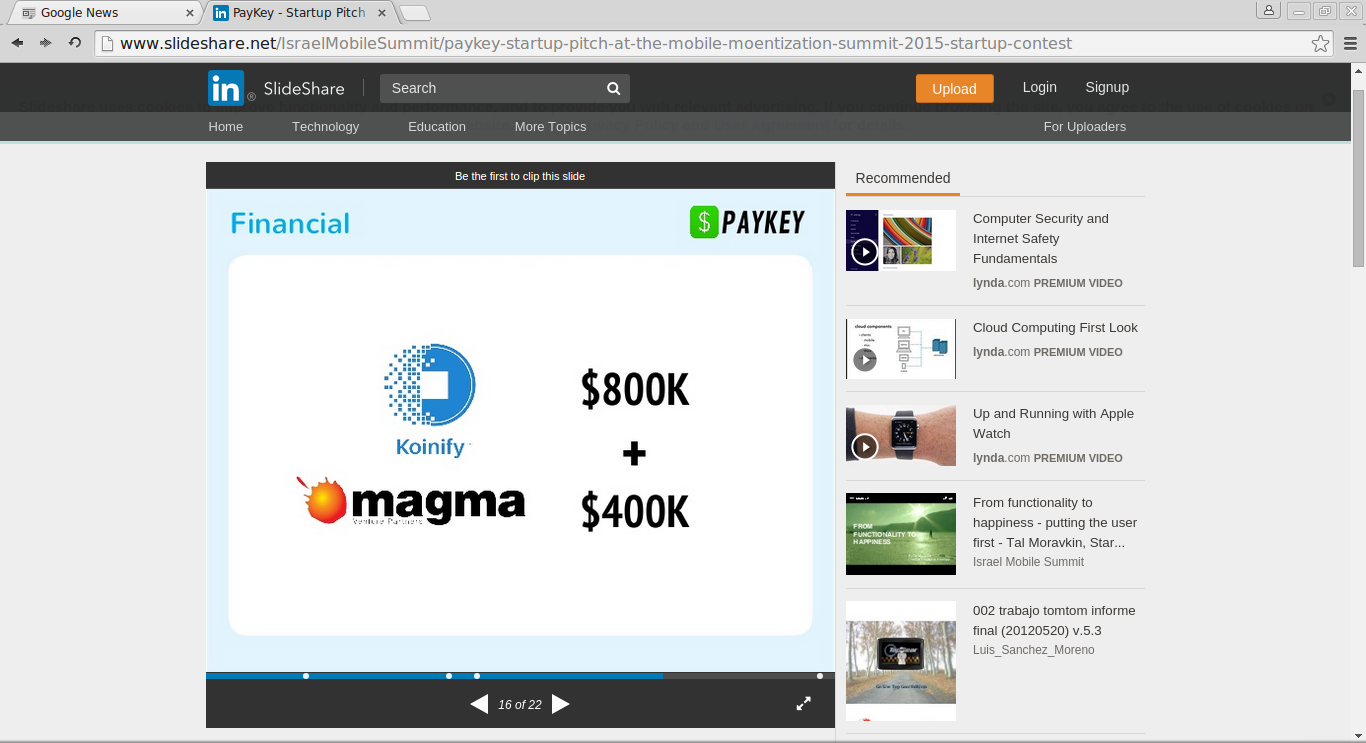Open 'From functionality to happiness' thumbnail

tap(901, 534)
